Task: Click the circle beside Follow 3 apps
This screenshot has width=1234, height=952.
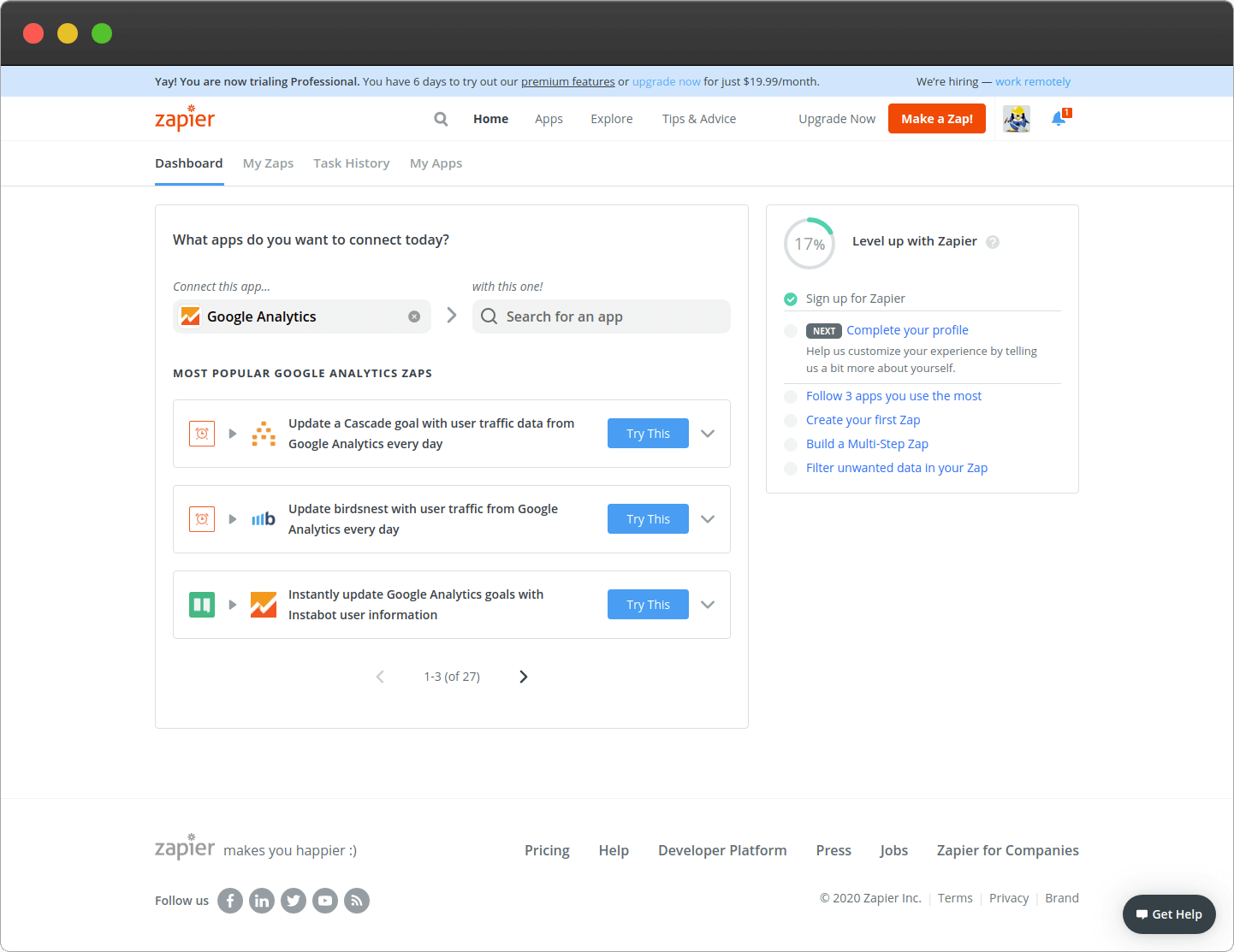Action: [791, 397]
